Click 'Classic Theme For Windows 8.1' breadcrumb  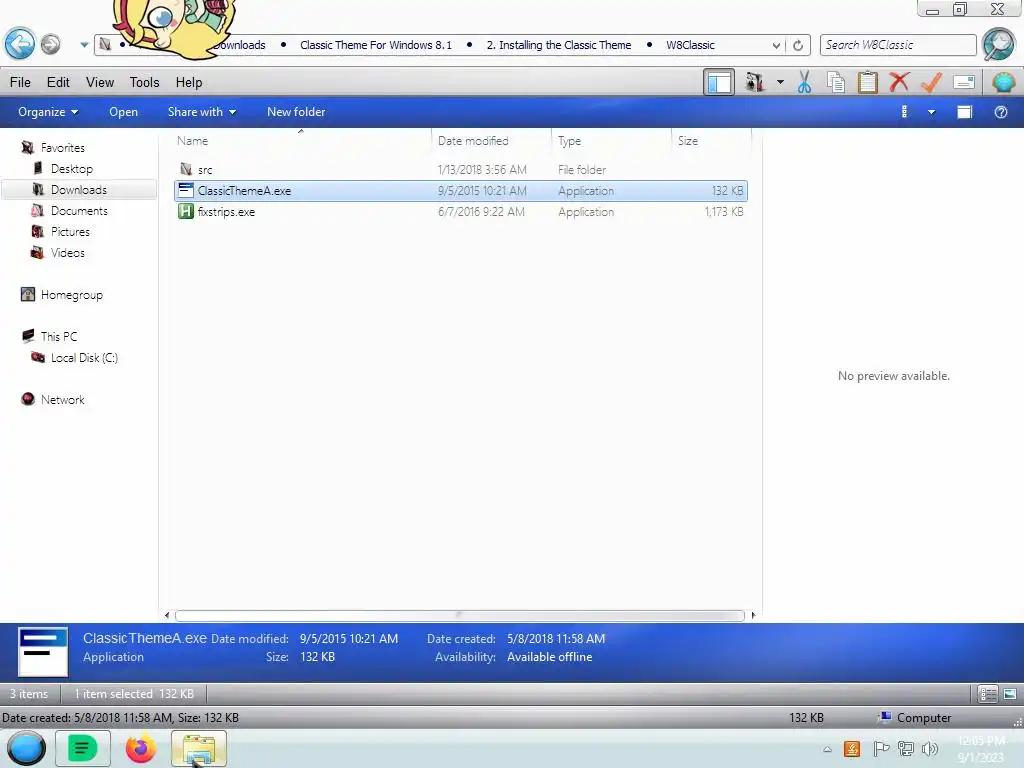[376, 45]
